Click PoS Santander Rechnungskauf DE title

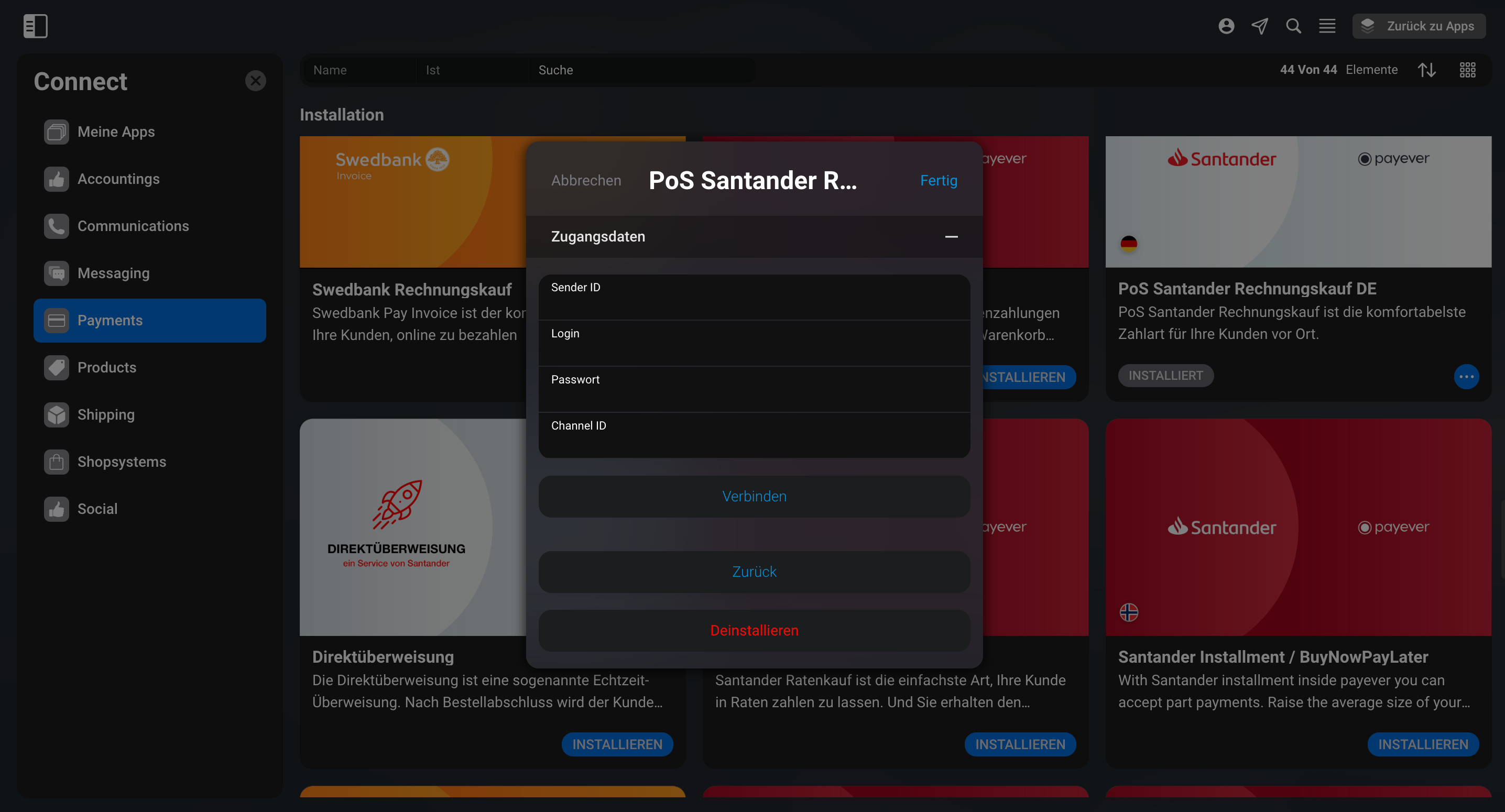tap(1247, 289)
